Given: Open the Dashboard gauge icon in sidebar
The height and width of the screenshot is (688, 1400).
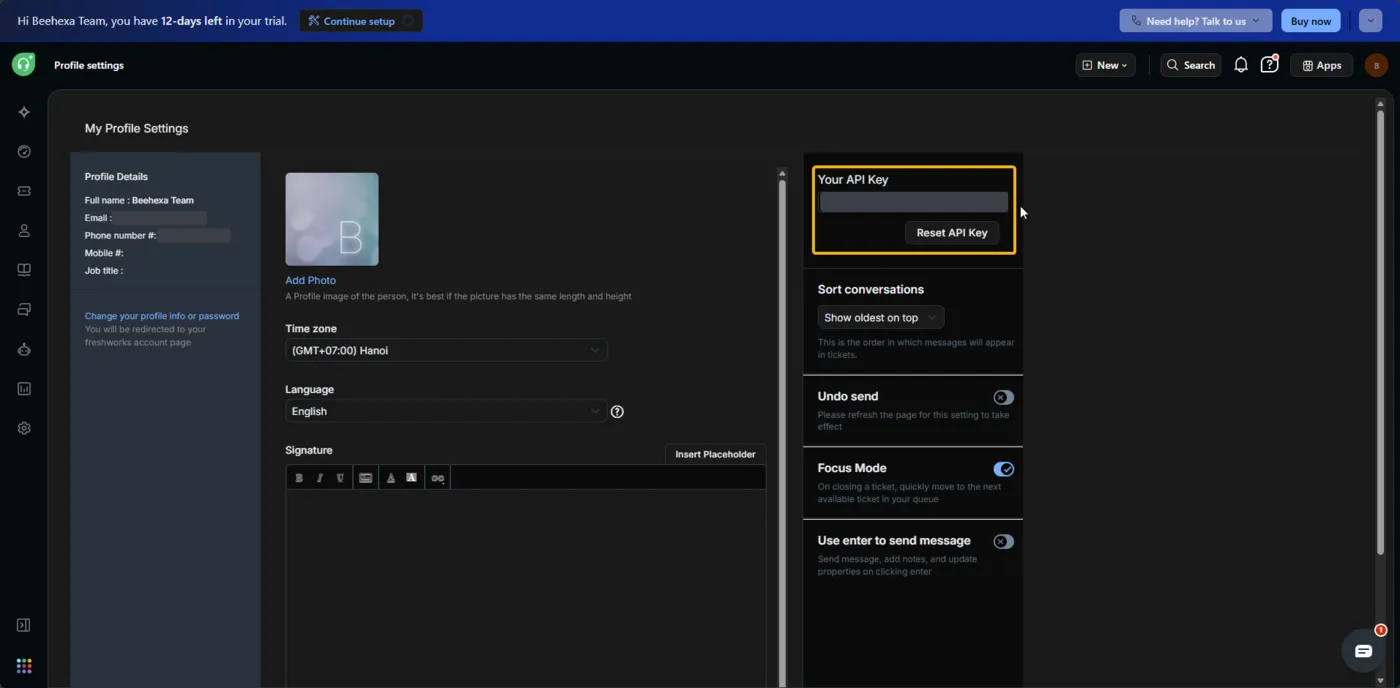Looking at the screenshot, I should (x=24, y=152).
